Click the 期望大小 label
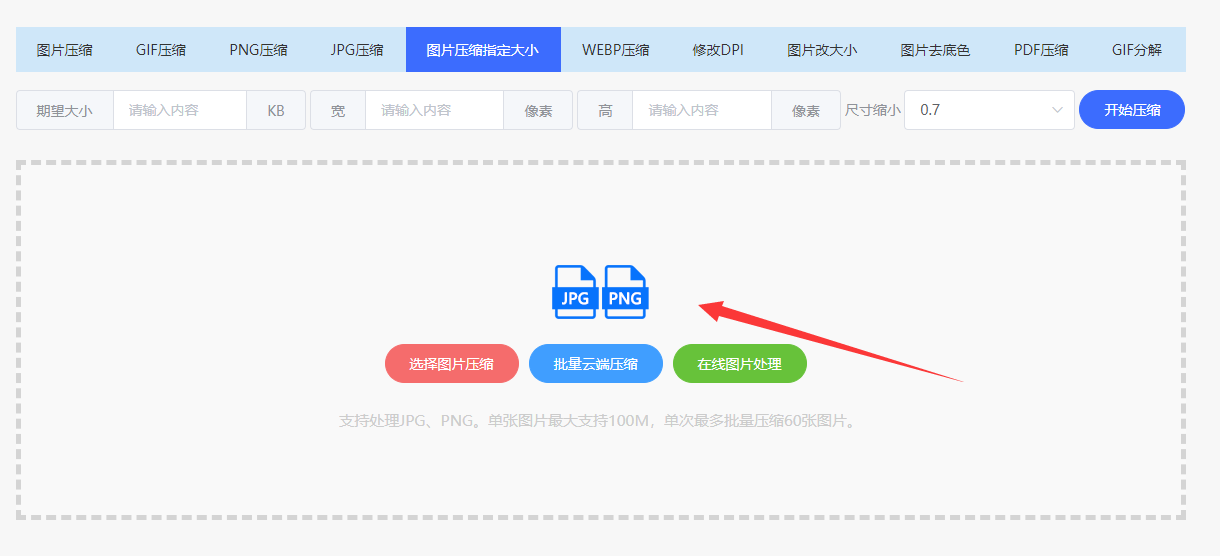 pyautogui.click(x=65, y=110)
